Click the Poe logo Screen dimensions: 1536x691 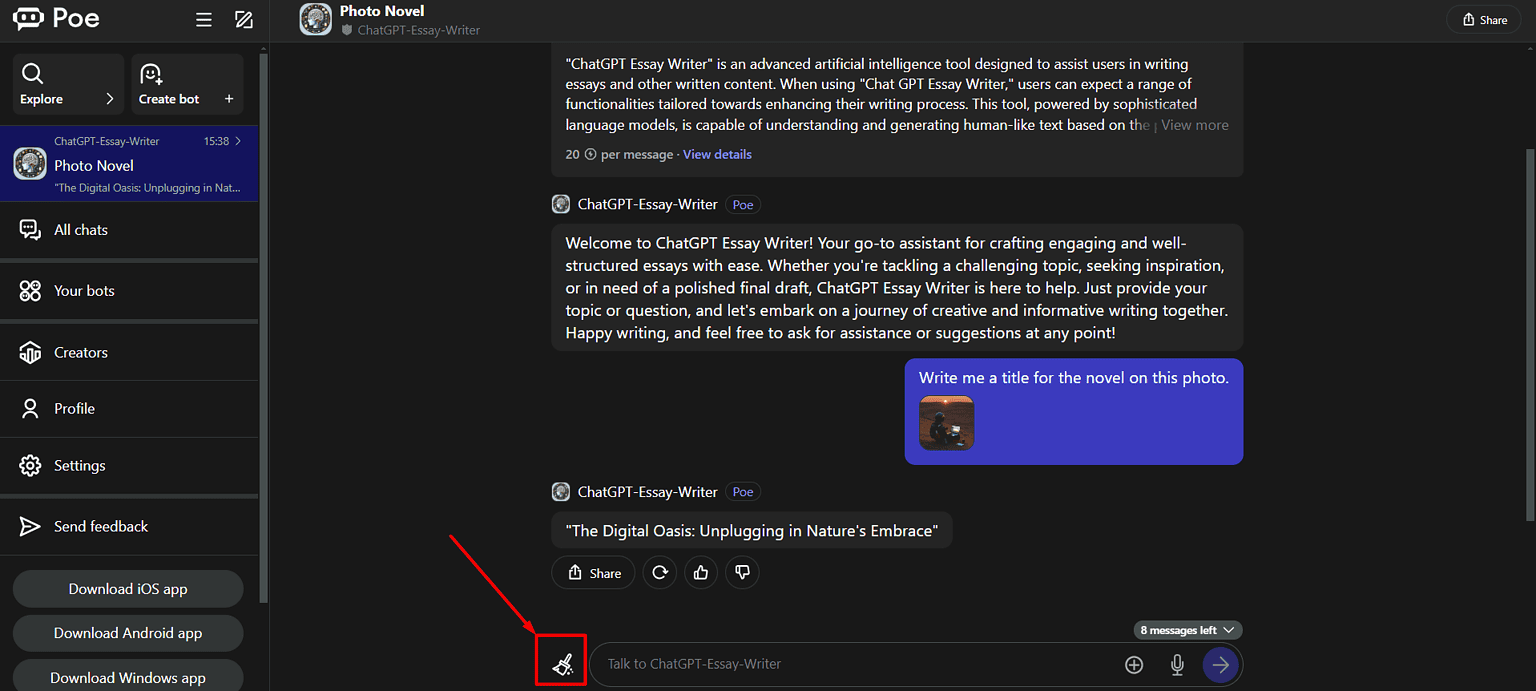click(x=56, y=19)
